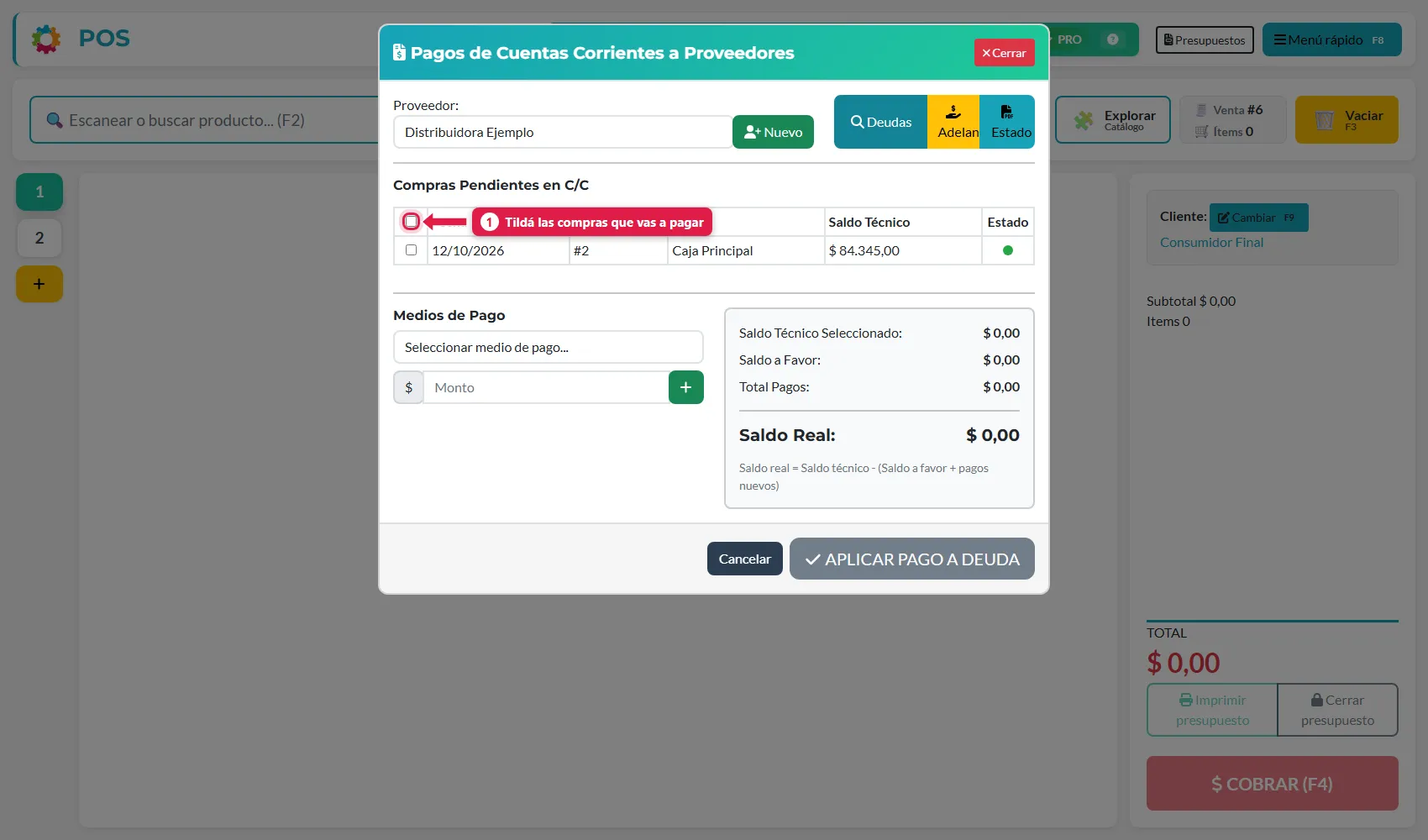1428x840 pixels.
Task: Empty the cart with Vaciar
Action: (x=1347, y=119)
